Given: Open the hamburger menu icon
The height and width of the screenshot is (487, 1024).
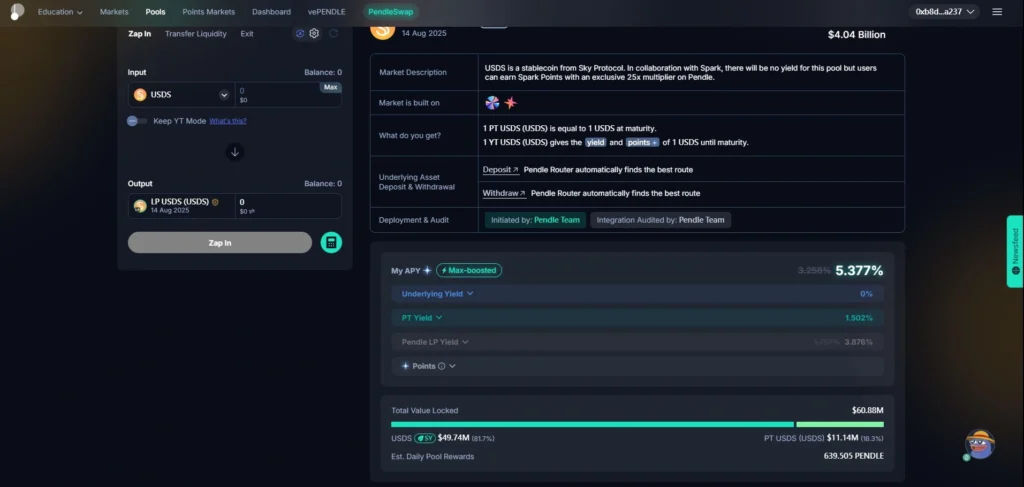Looking at the screenshot, I should pyautogui.click(x=997, y=12).
